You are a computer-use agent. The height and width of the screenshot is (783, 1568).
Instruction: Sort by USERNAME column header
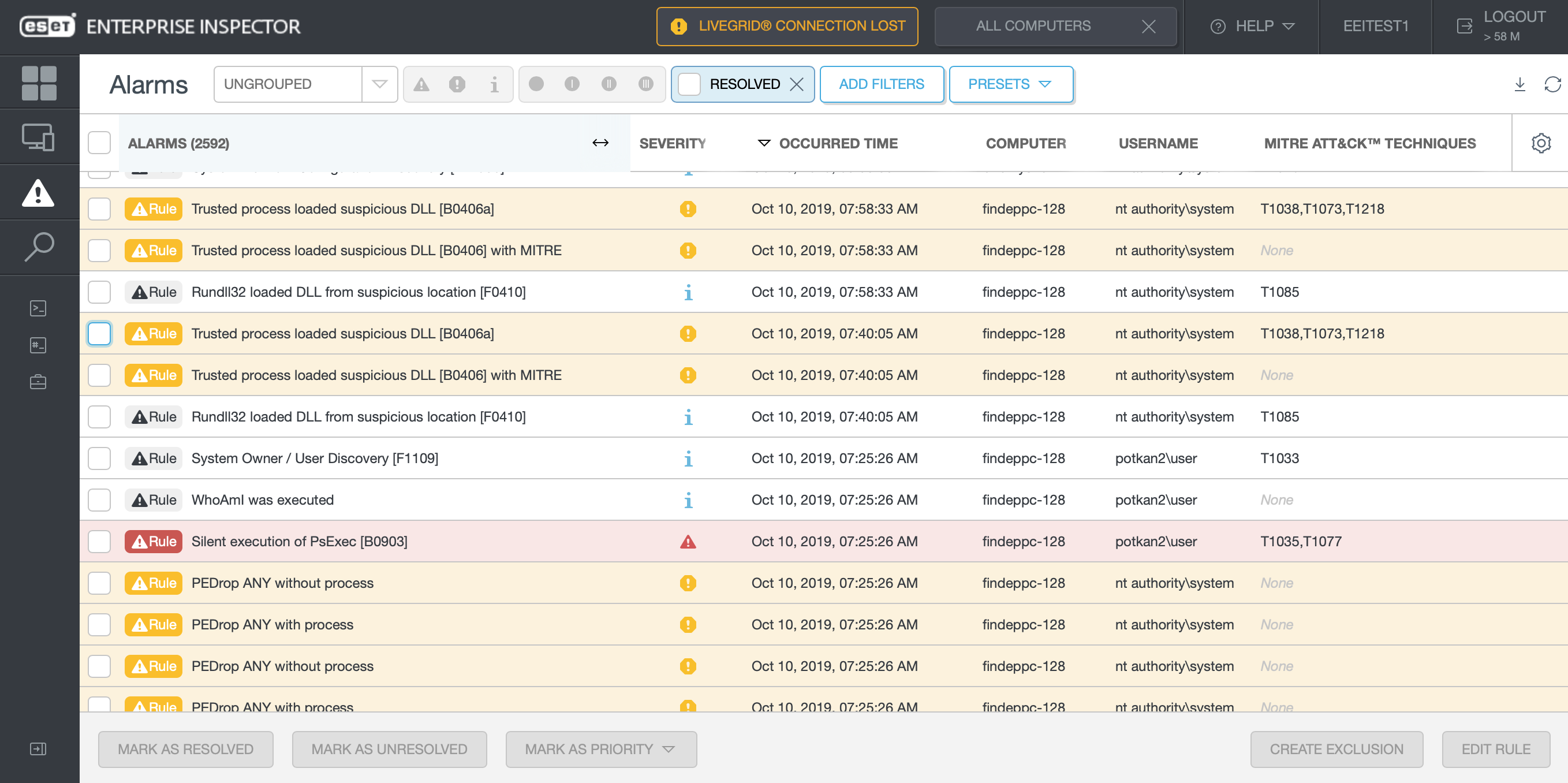[x=1158, y=143]
